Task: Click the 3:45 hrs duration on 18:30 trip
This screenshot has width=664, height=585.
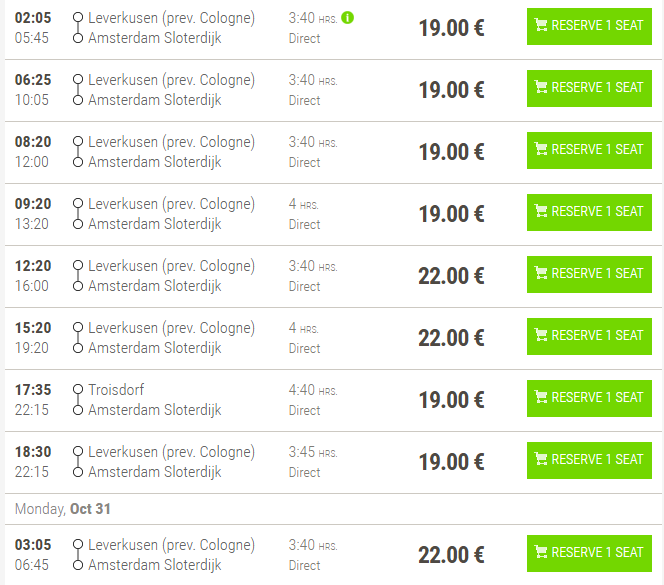Action: [313, 452]
